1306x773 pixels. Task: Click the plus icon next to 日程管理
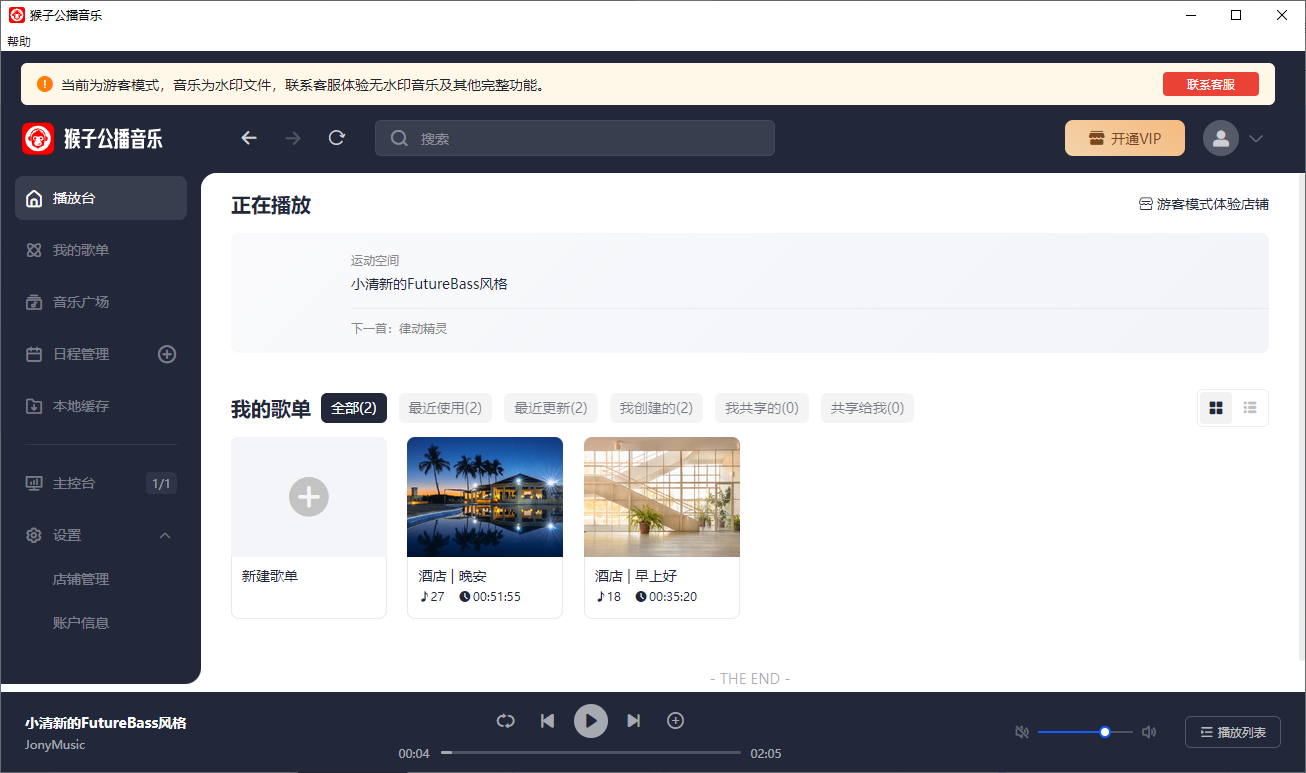click(167, 353)
